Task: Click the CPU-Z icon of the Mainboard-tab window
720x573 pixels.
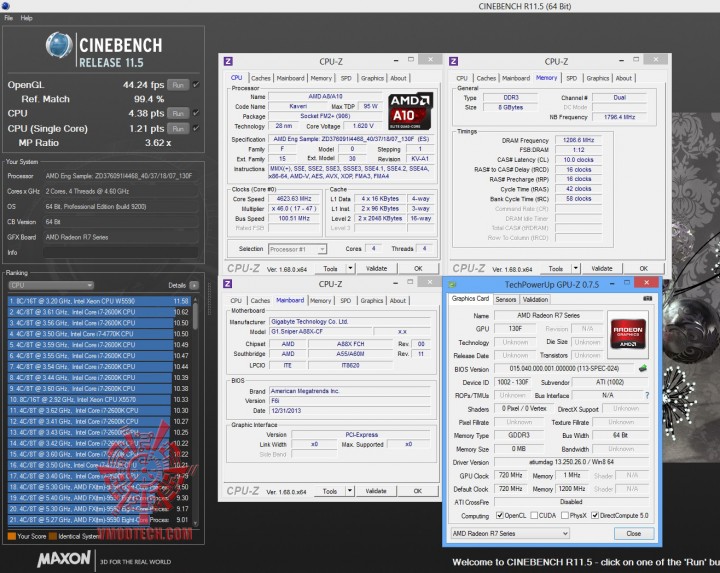Action: point(227,284)
